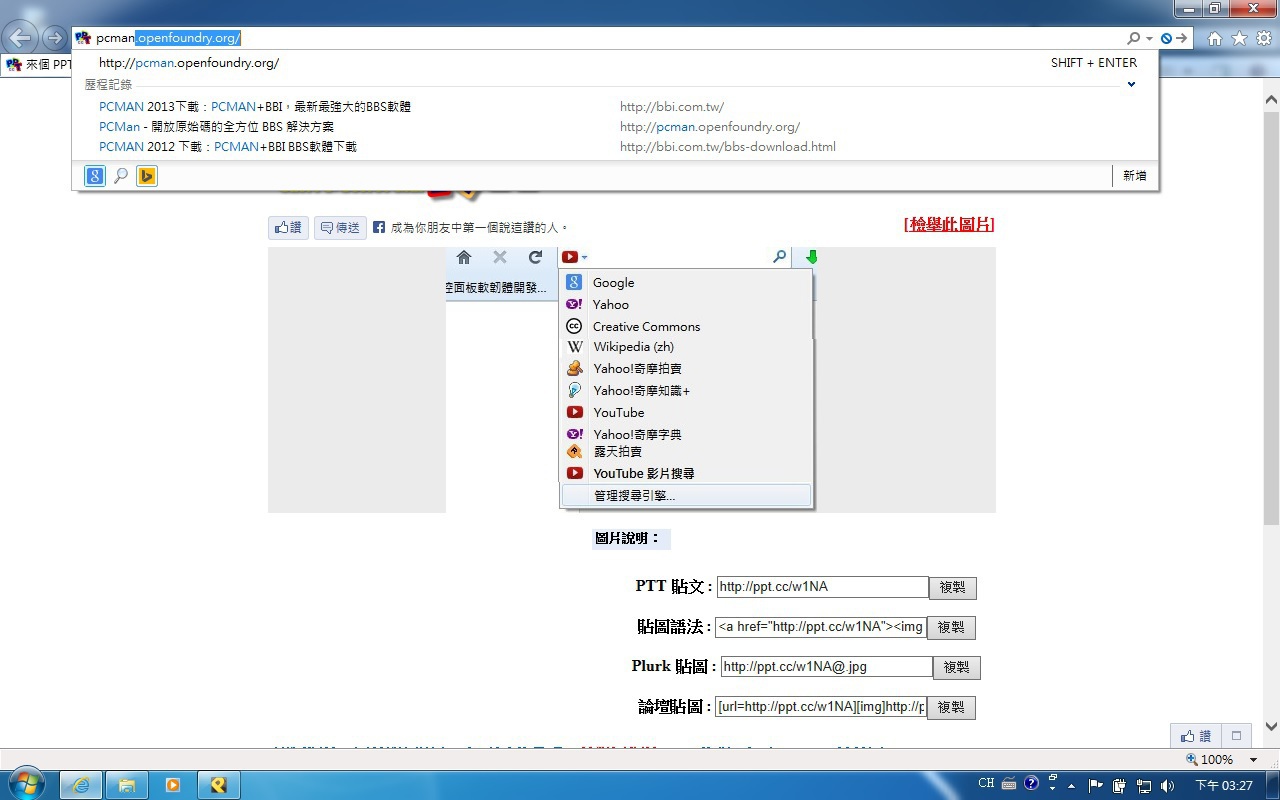1280x800 pixels.
Task: Open the Windows Start menu
Action: [x=26, y=784]
